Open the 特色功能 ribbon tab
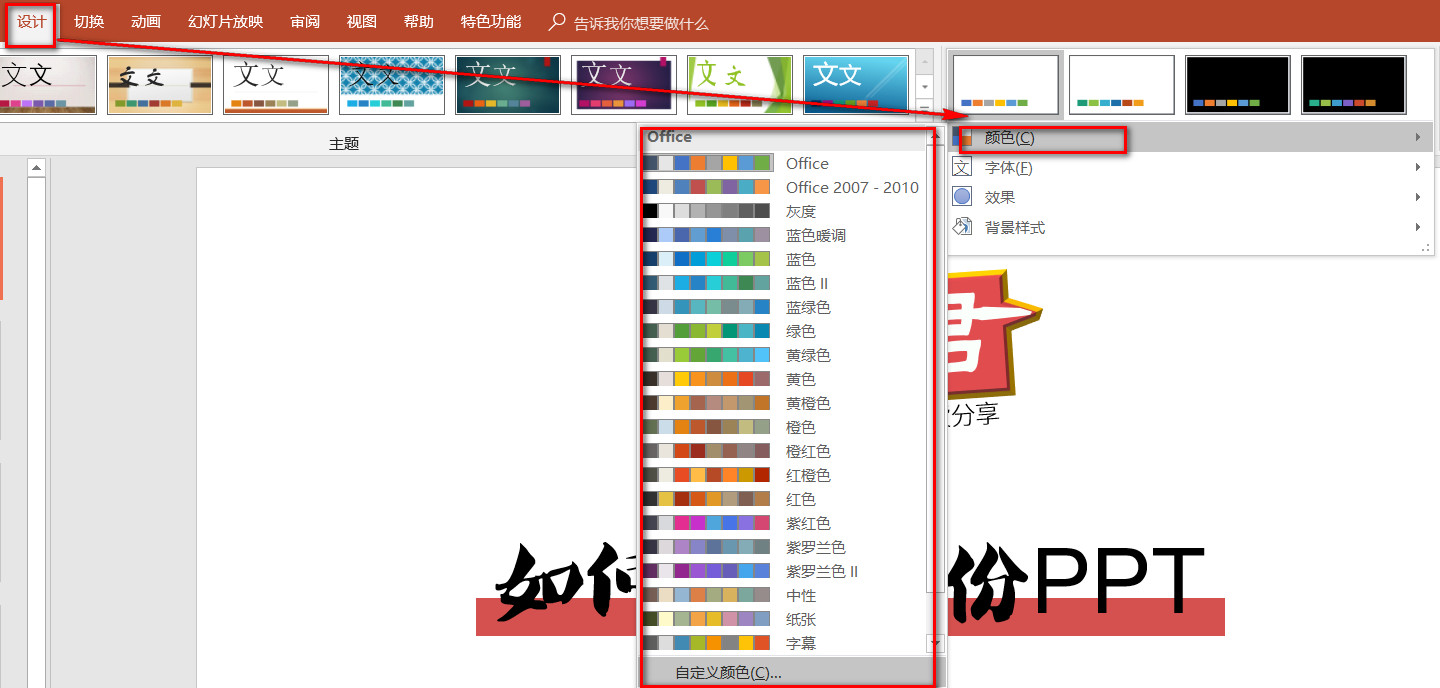This screenshot has height=688, width=1440. point(490,21)
